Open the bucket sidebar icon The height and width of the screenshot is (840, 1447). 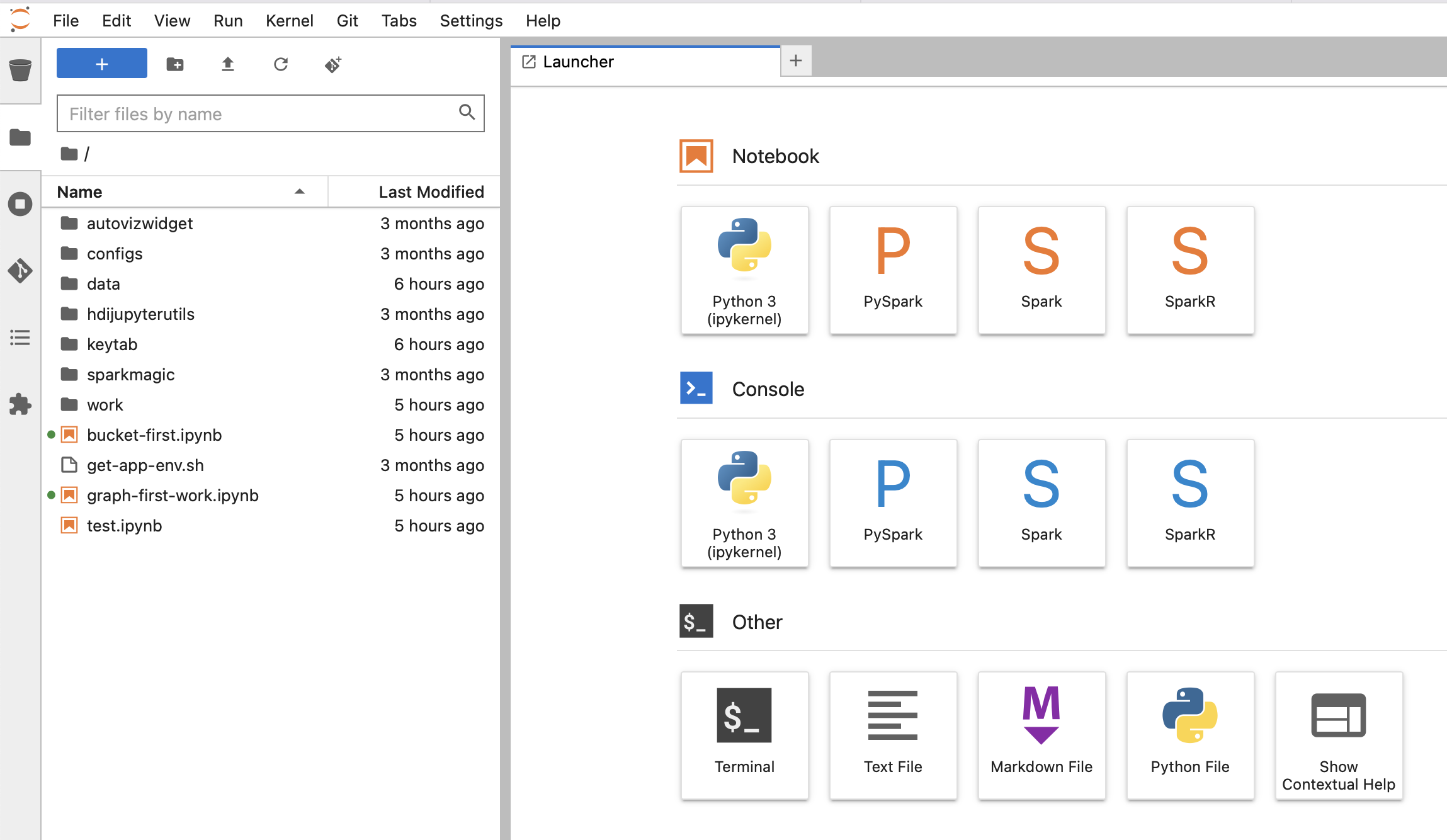(x=20, y=69)
